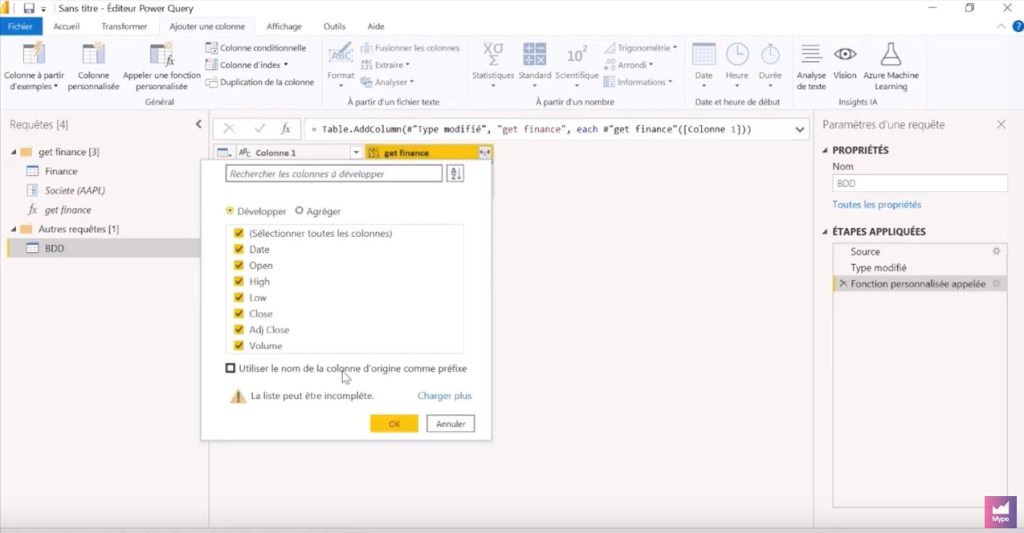Open the Informations dropdown

(x=670, y=82)
